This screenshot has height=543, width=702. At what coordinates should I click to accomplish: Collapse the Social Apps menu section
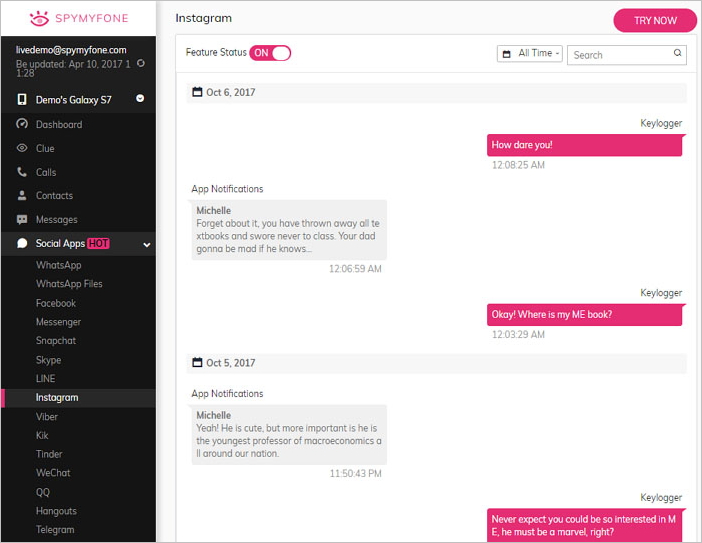tap(146, 244)
